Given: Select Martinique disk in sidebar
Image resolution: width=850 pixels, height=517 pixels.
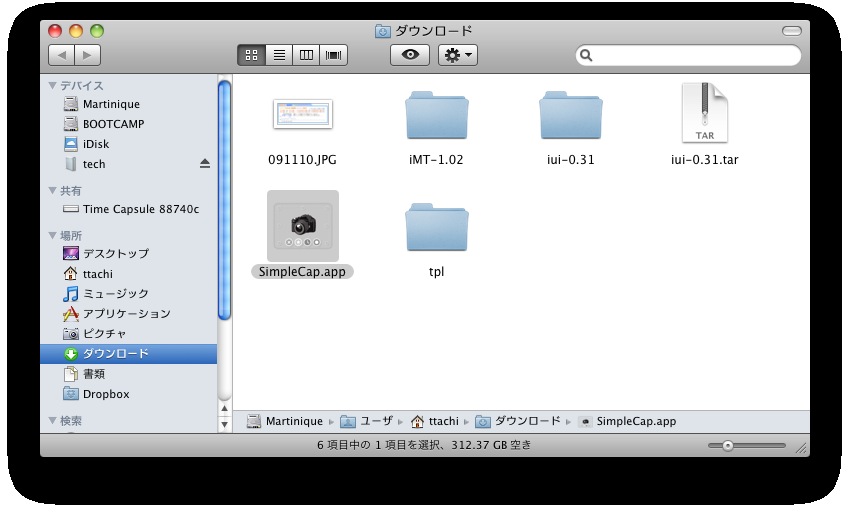Looking at the screenshot, I should (128, 104).
